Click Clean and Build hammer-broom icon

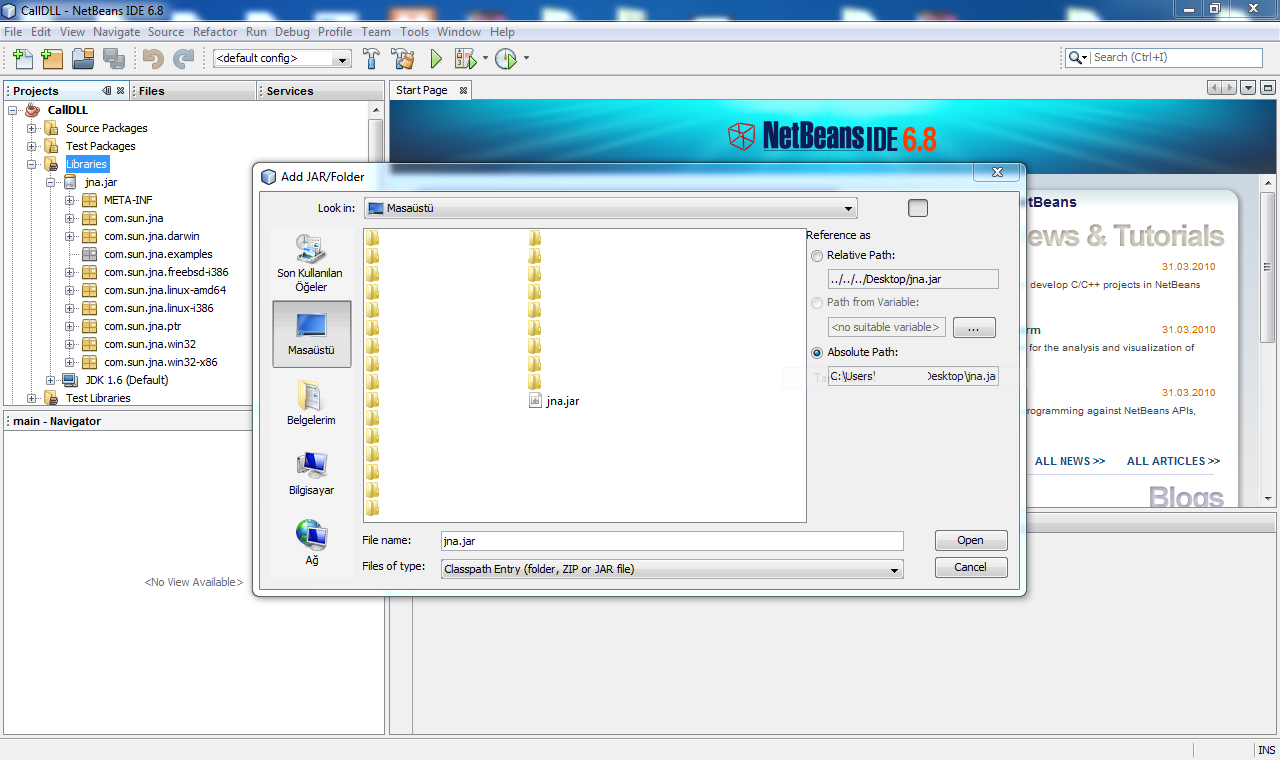[x=403, y=59]
